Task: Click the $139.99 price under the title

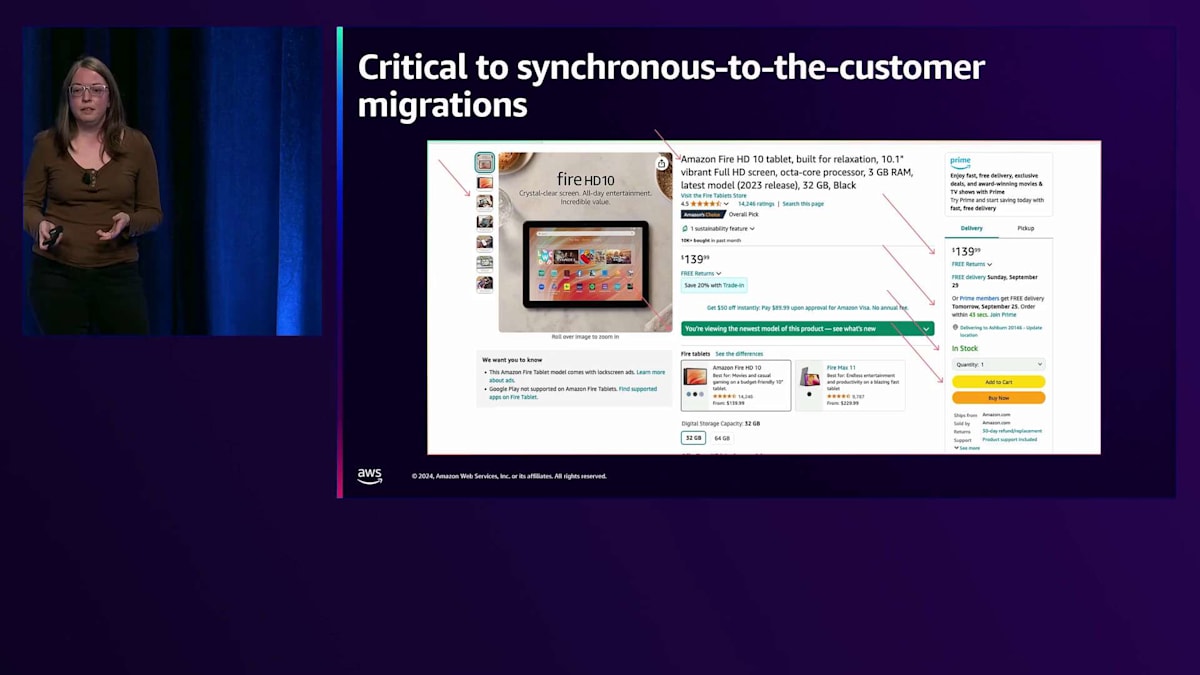Action: 695,259
